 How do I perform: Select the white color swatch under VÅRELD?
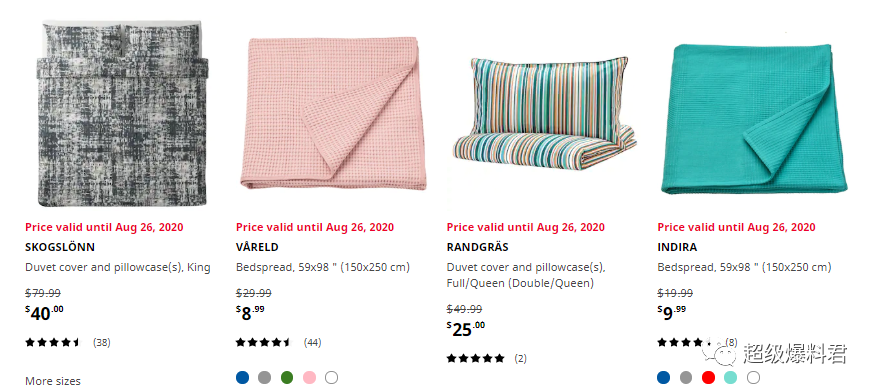click(331, 378)
